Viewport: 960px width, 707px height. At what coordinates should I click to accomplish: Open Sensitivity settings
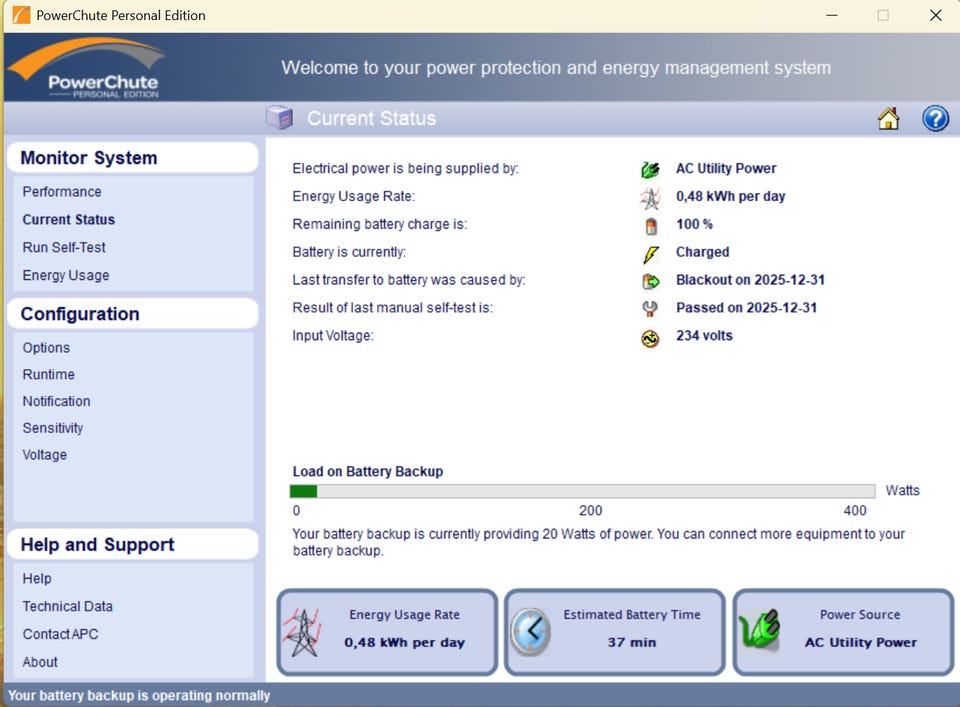click(53, 428)
